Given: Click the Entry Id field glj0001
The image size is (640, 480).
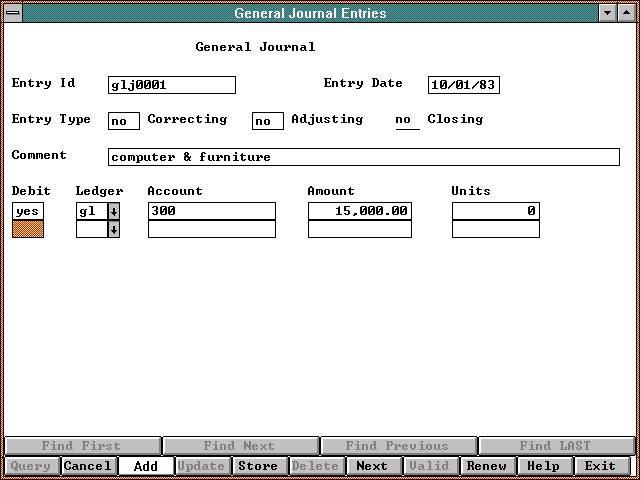Looking at the screenshot, I should [x=171, y=85].
